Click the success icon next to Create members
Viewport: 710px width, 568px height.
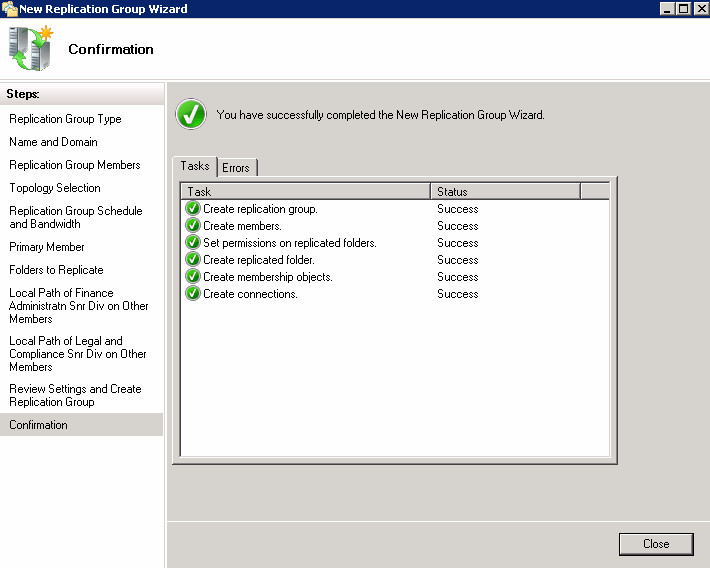(x=193, y=226)
